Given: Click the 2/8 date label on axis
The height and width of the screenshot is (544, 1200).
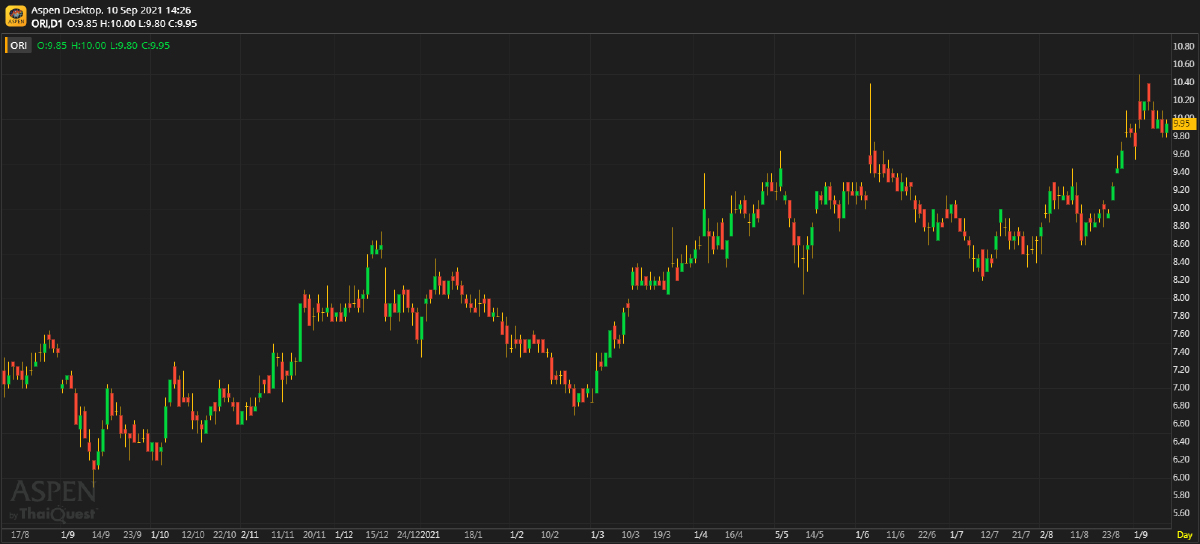Looking at the screenshot, I should (x=1047, y=535).
